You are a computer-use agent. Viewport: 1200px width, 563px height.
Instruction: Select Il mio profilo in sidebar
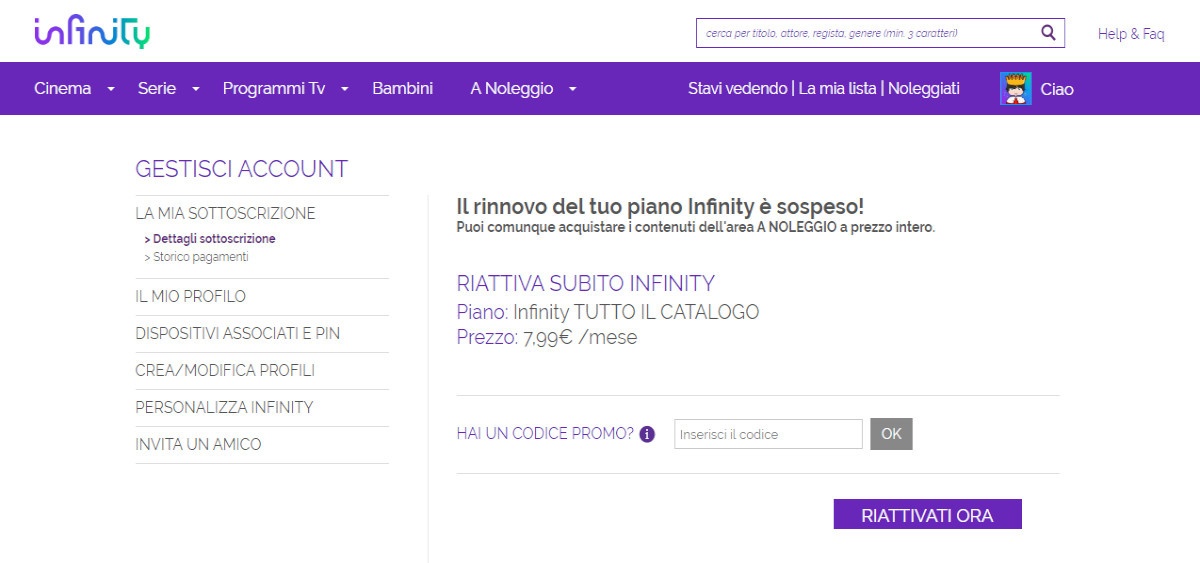tap(190, 296)
